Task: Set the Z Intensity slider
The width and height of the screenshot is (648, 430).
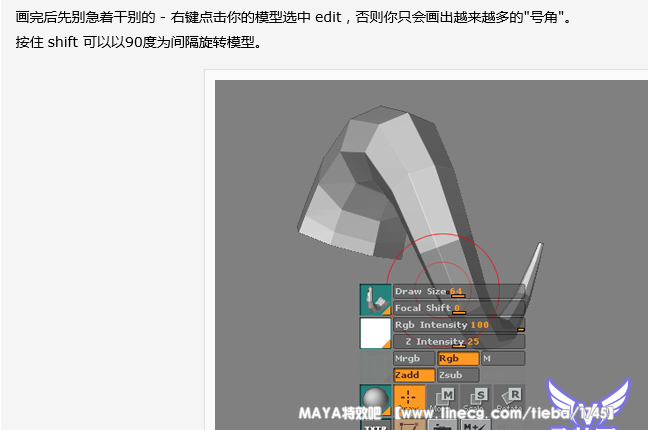Action: tap(458, 342)
